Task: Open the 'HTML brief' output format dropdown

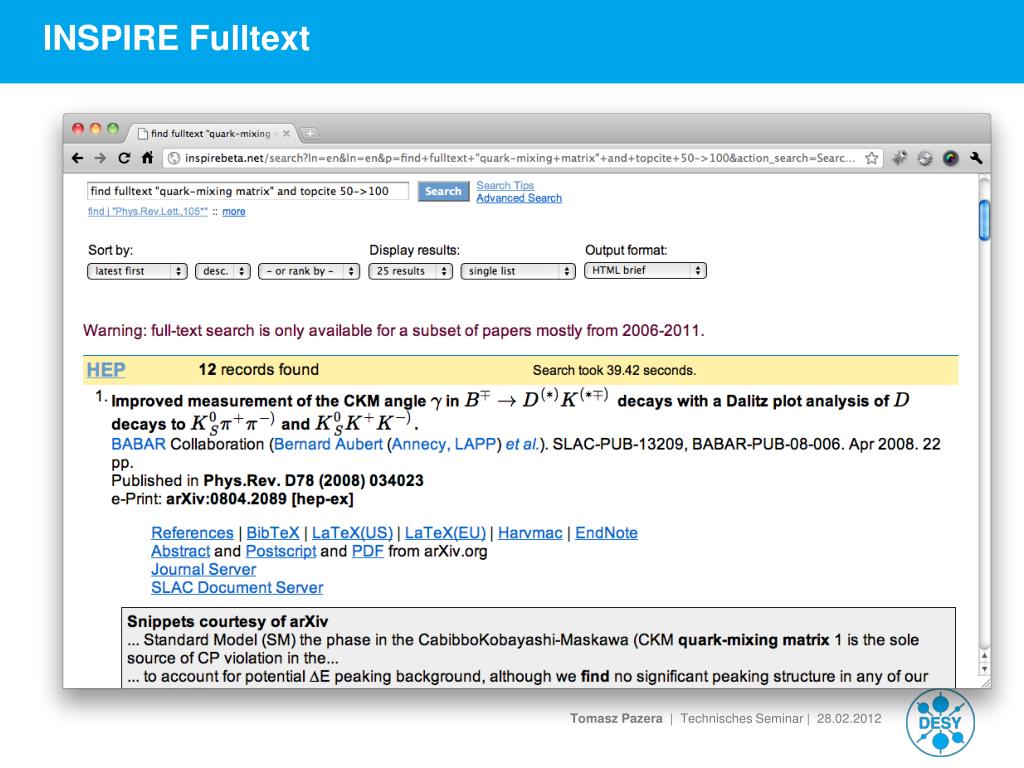Action: pyautogui.click(x=645, y=270)
